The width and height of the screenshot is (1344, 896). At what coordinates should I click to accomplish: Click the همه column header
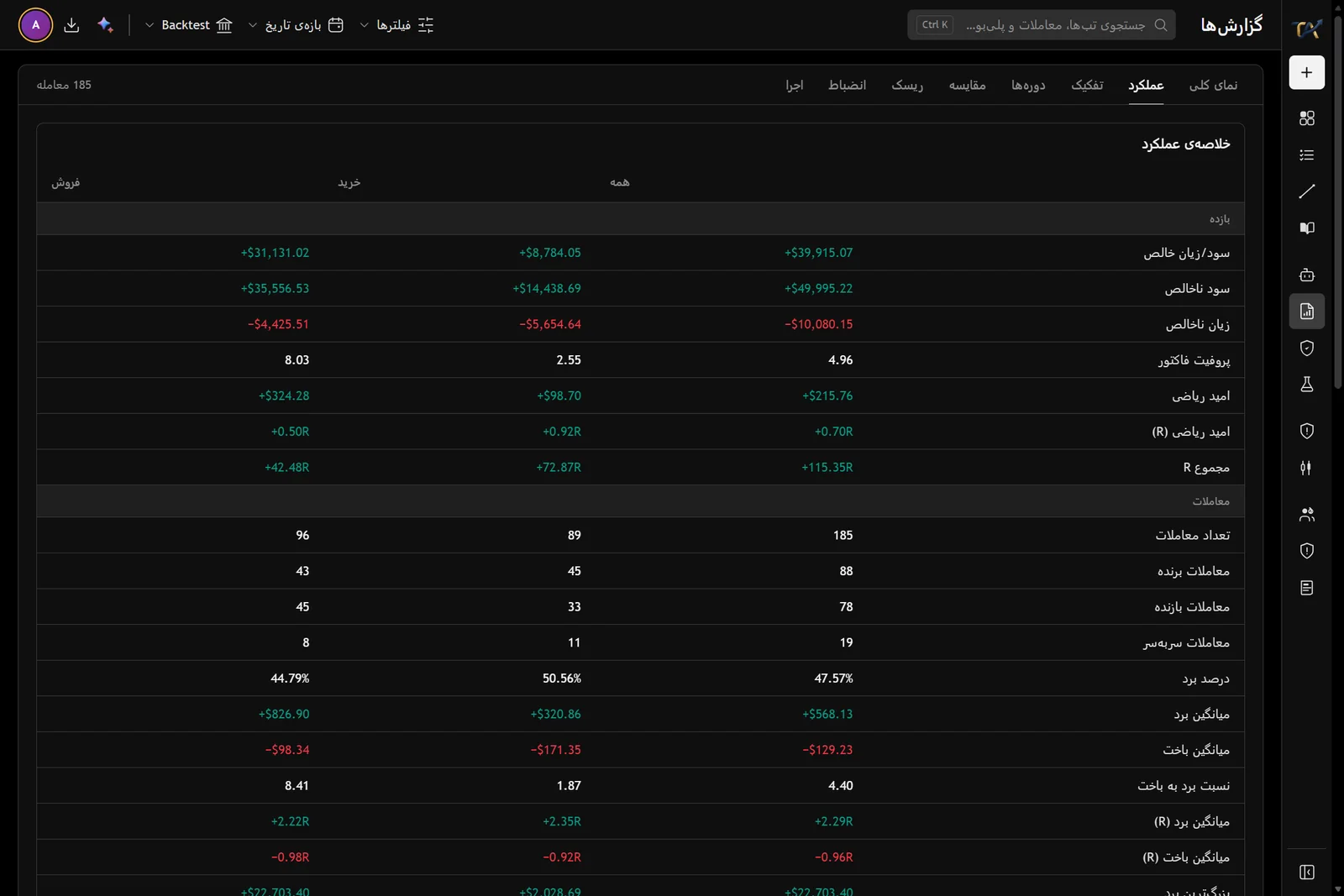coord(620,182)
